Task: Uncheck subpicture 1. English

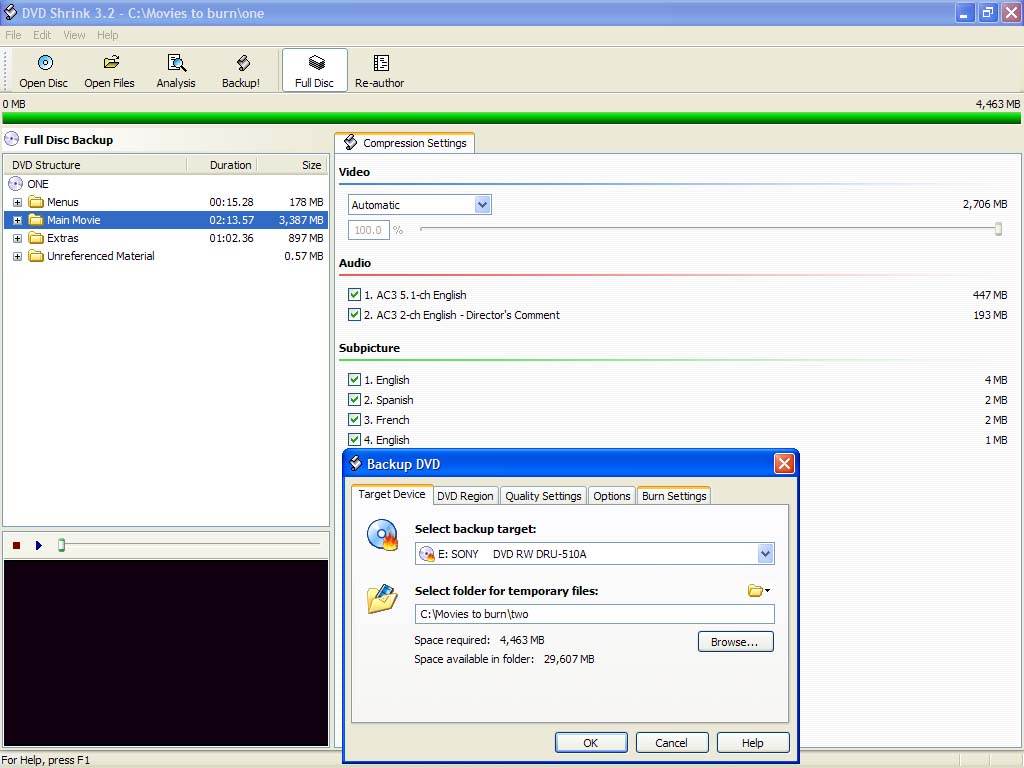Action: (354, 379)
